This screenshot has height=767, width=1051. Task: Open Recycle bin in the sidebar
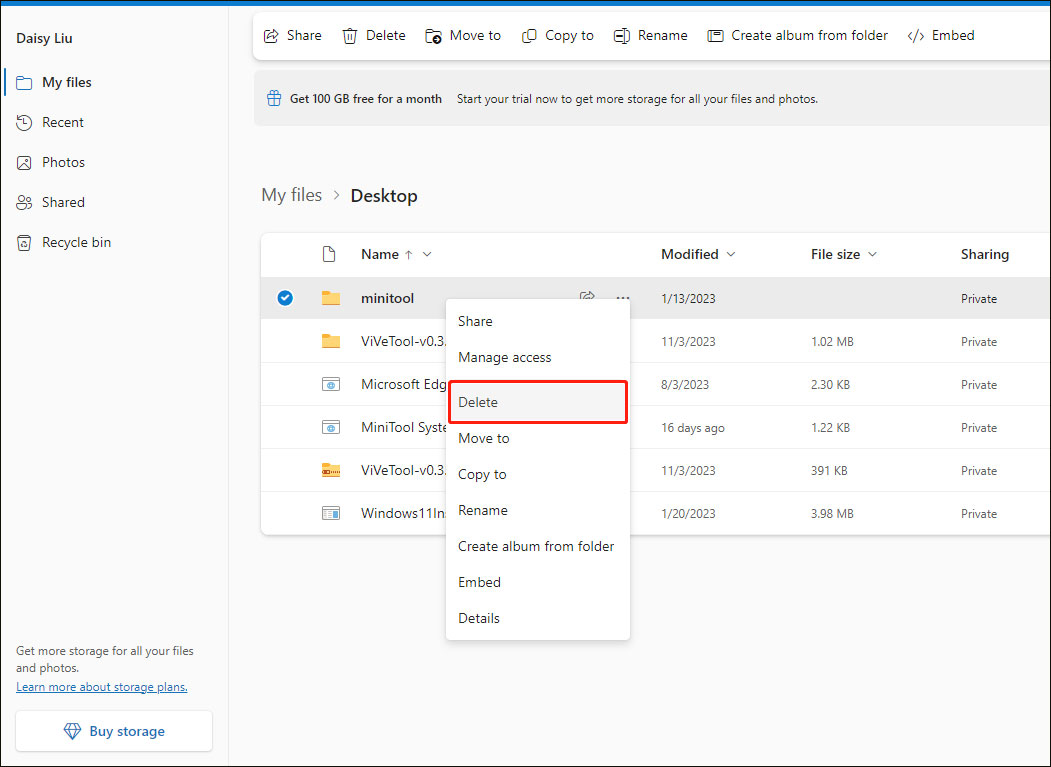click(64, 243)
